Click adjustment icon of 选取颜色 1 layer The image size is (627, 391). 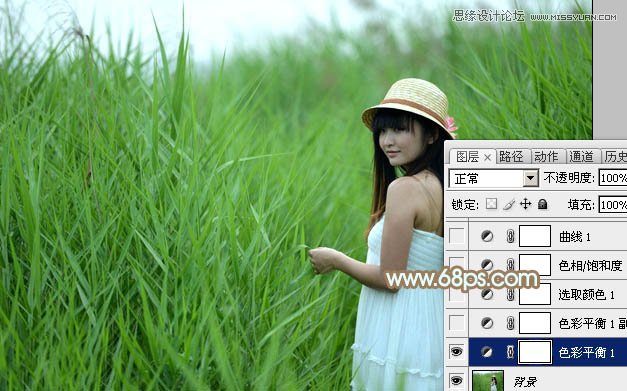(487, 294)
